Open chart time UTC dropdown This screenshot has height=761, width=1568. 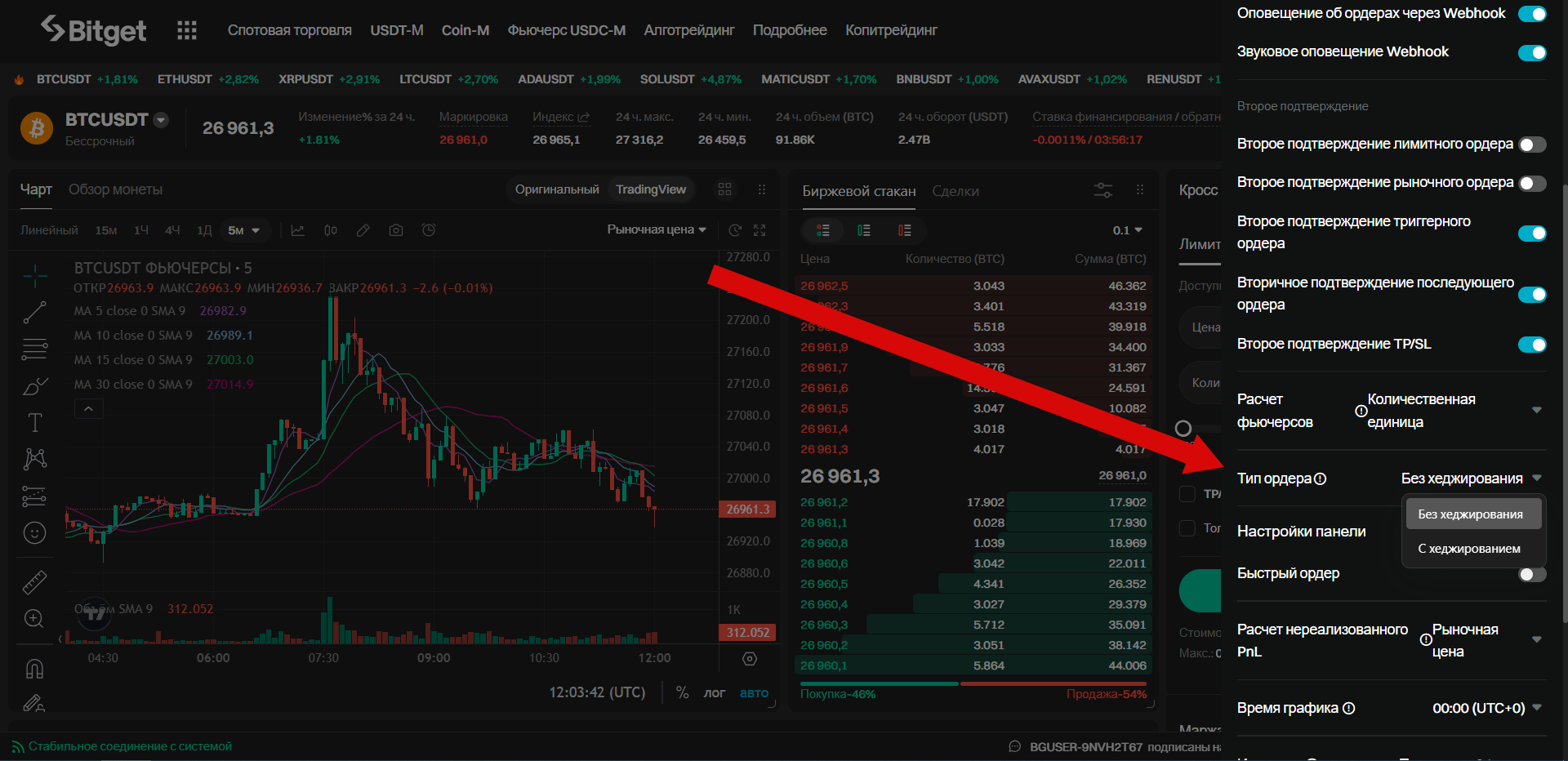(1537, 707)
